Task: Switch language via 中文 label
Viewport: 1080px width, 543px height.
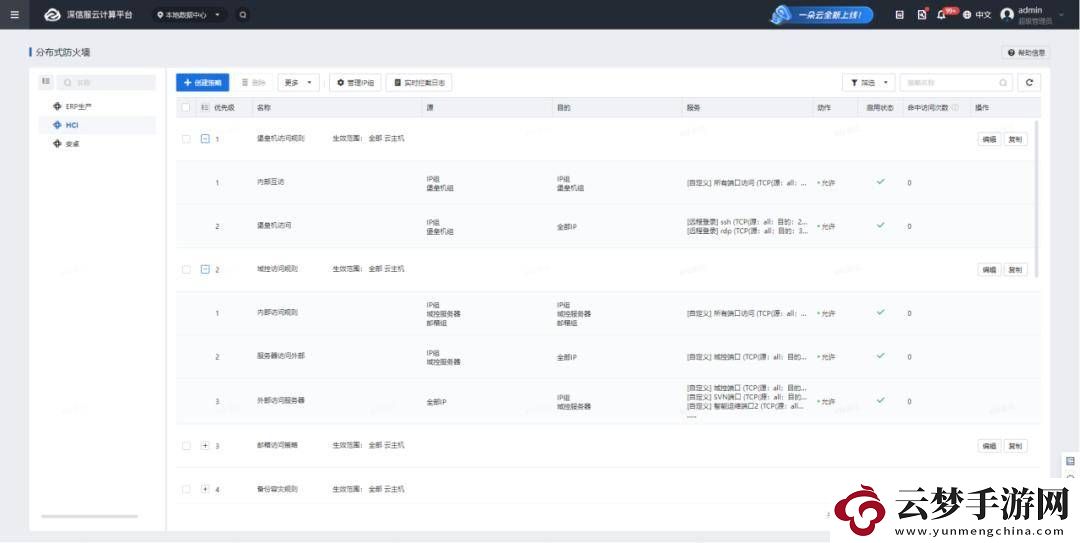Action: (x=983, y=14)
